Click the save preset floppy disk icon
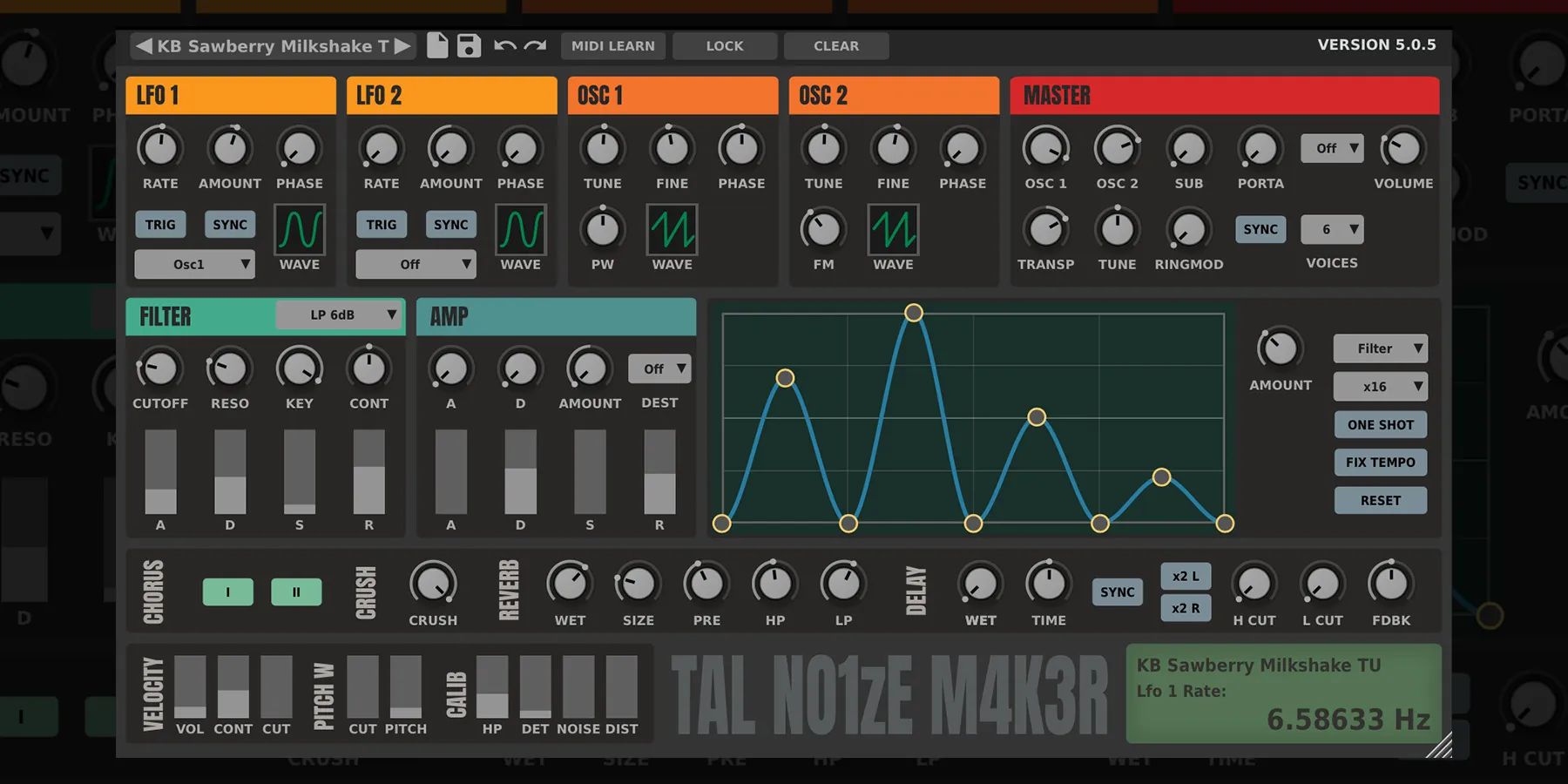Image resolution: width=1568 pixels, height=784 pixels. coord(469,45)
